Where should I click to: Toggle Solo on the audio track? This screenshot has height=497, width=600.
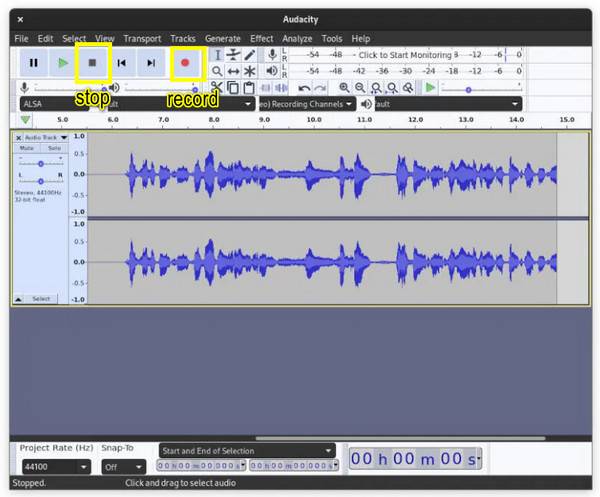point(54,148)
